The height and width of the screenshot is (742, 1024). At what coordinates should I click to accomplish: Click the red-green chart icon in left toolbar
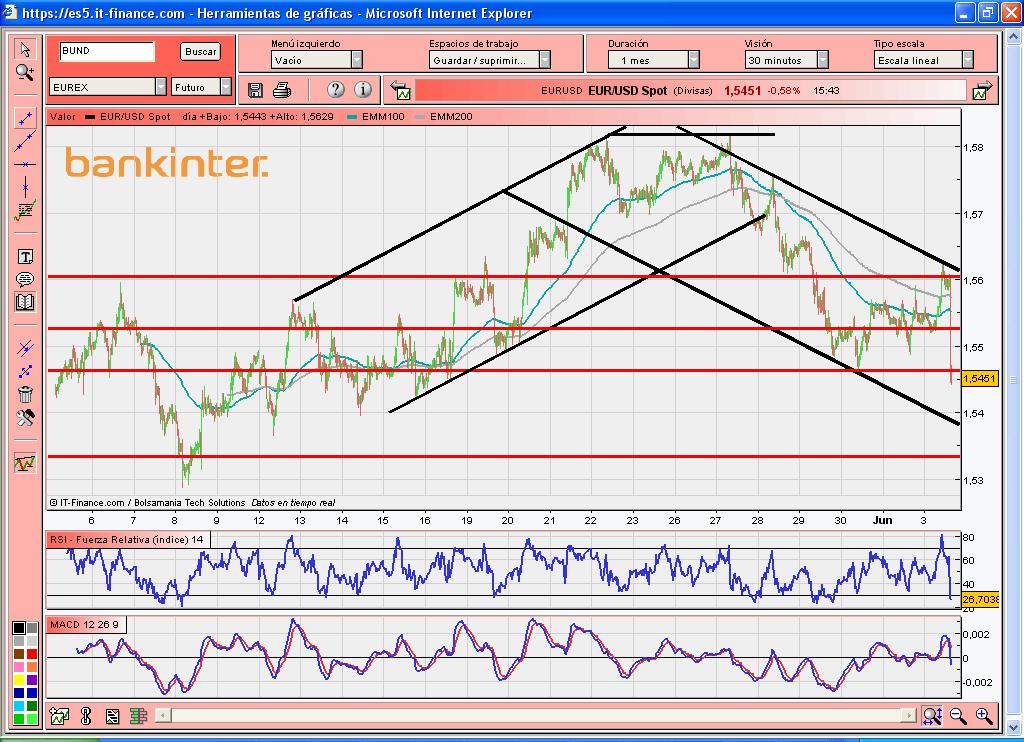[x=25, y=463]
